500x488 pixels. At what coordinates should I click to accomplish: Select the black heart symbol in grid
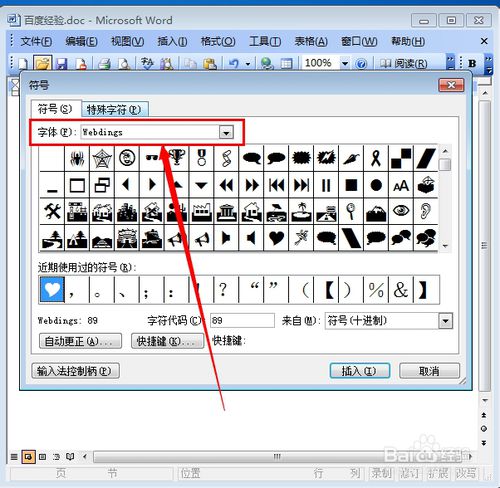pyautogui.click(x=276, y=238)
